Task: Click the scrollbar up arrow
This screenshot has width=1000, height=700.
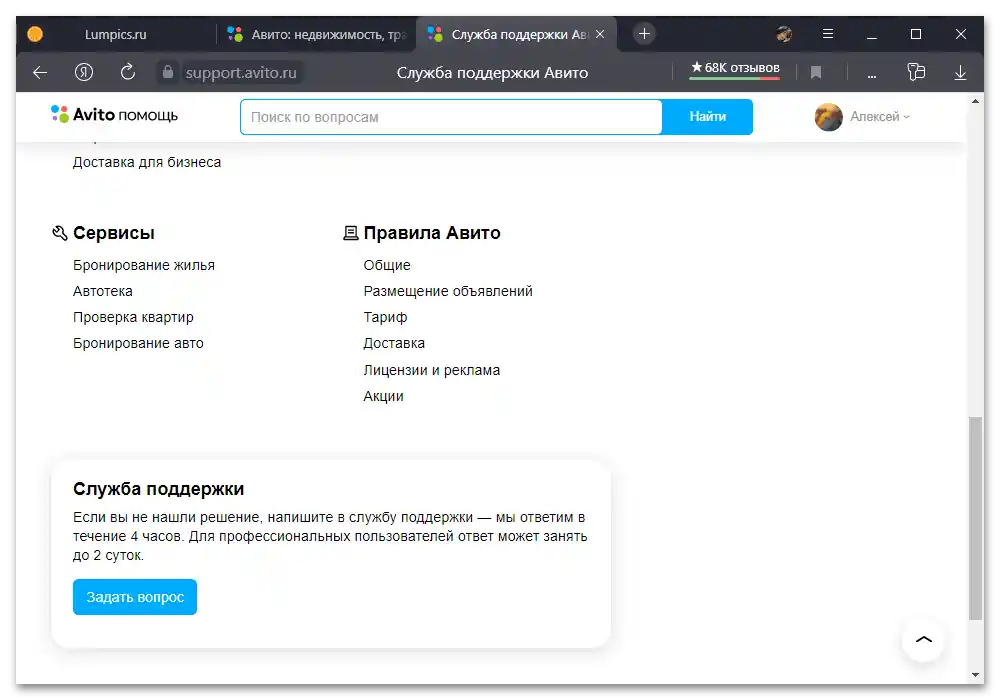Action: pos(975,101)
